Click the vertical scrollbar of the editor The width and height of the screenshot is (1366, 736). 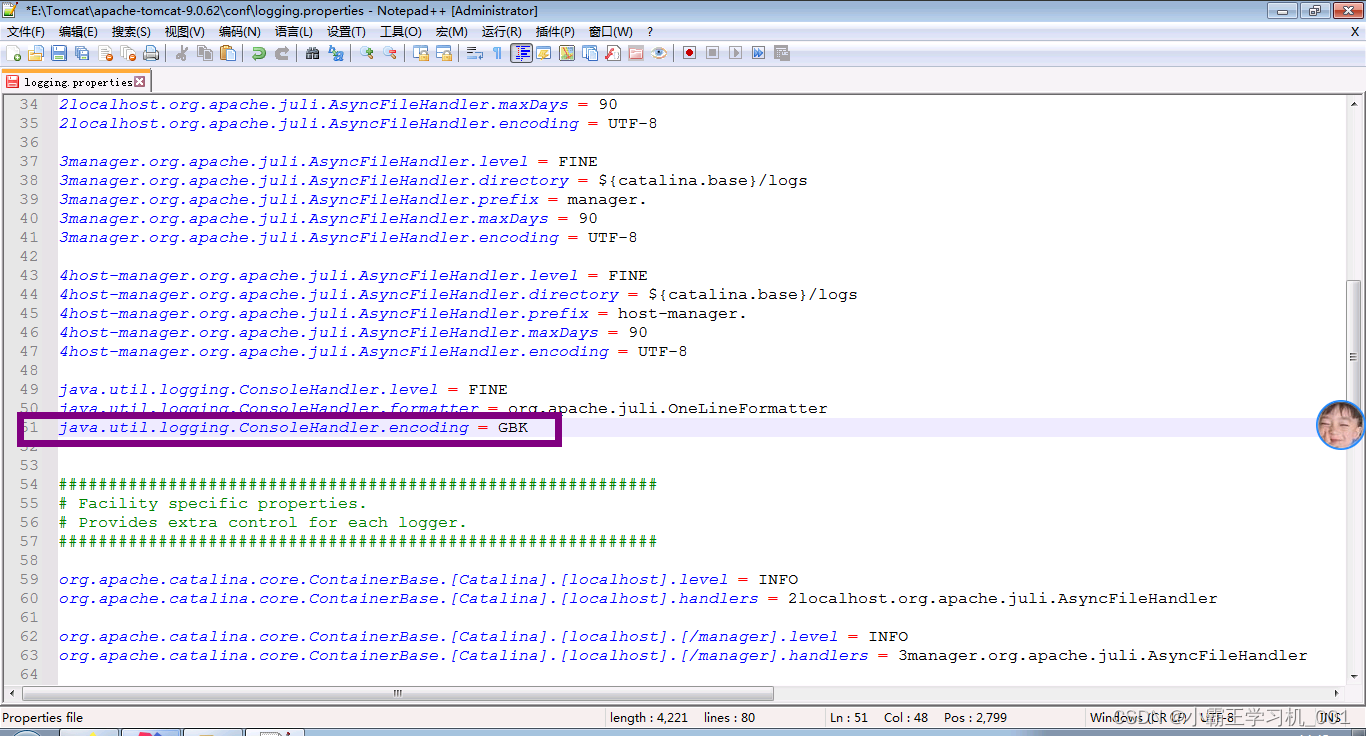pyautogui.click(x=1352, y=390)
